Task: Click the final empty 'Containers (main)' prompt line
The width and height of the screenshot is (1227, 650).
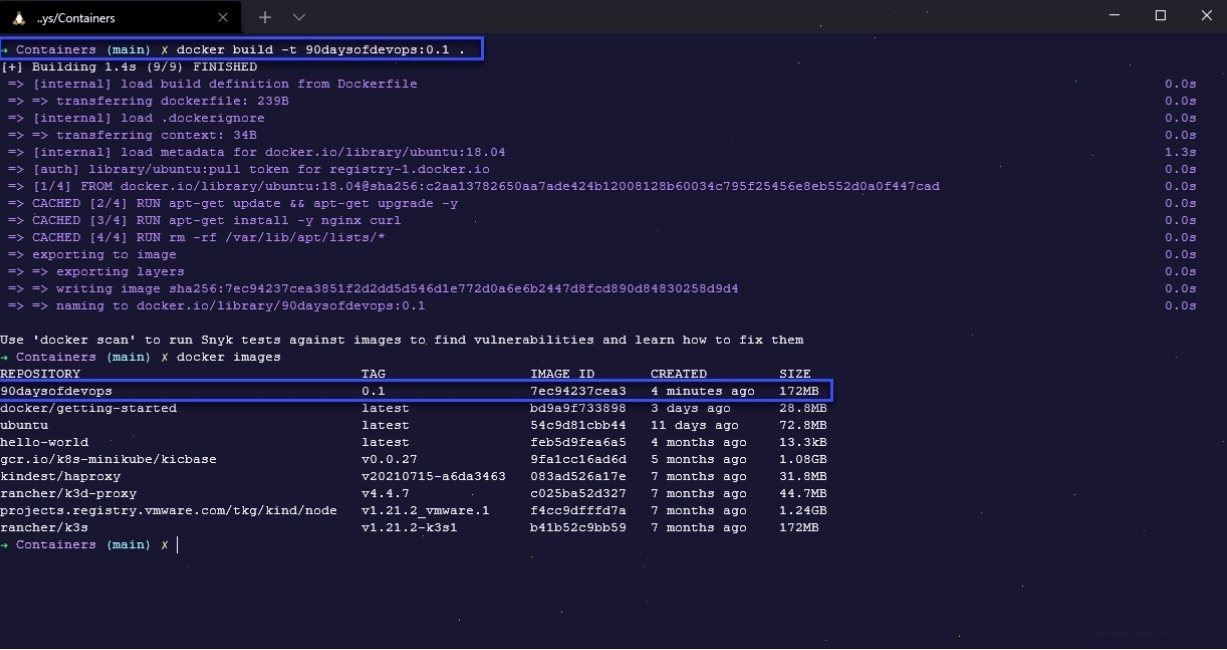Action: [88, 544]
